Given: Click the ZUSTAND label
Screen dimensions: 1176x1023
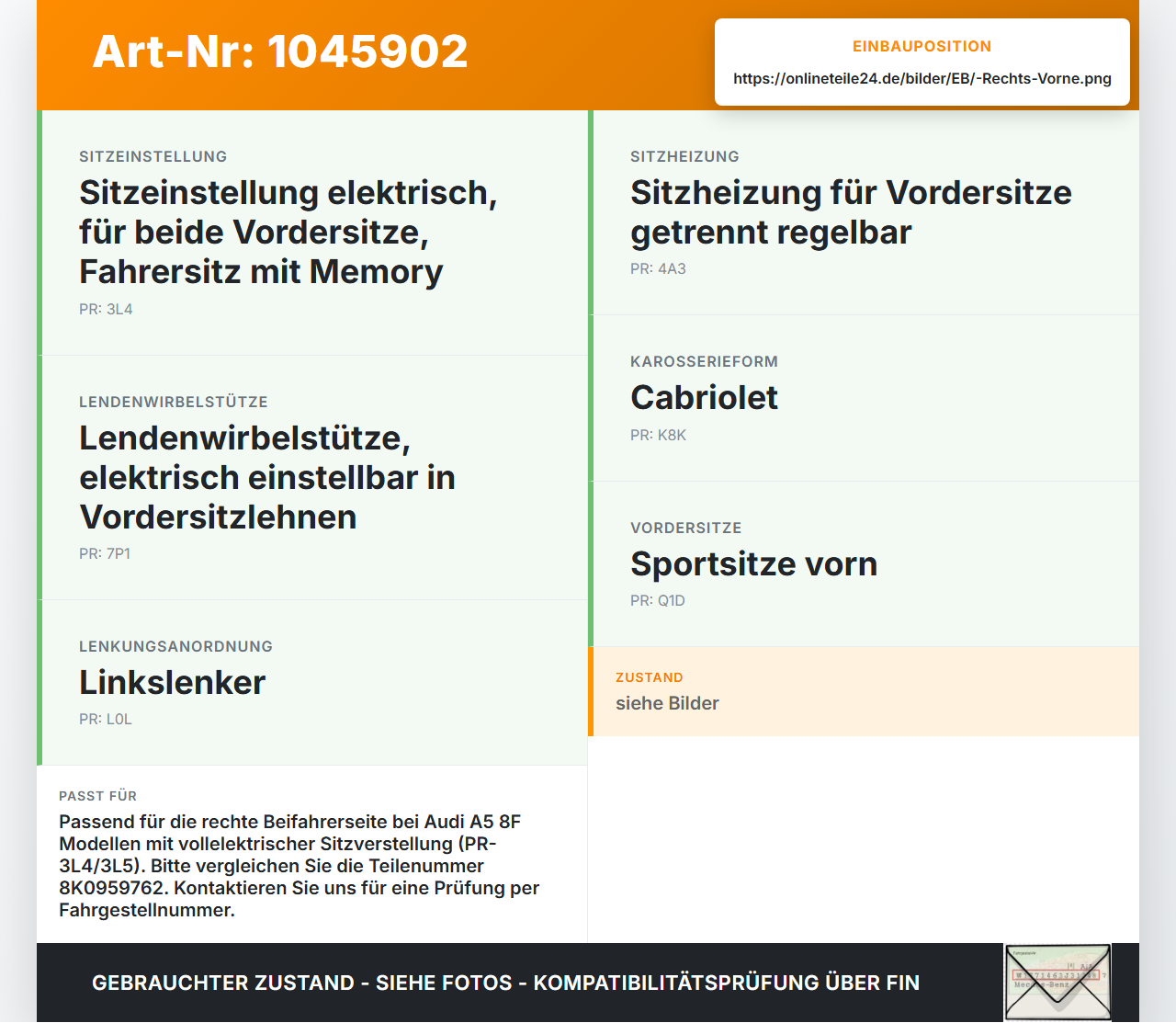Looking at the screenshot, I should tap(650, 677).
